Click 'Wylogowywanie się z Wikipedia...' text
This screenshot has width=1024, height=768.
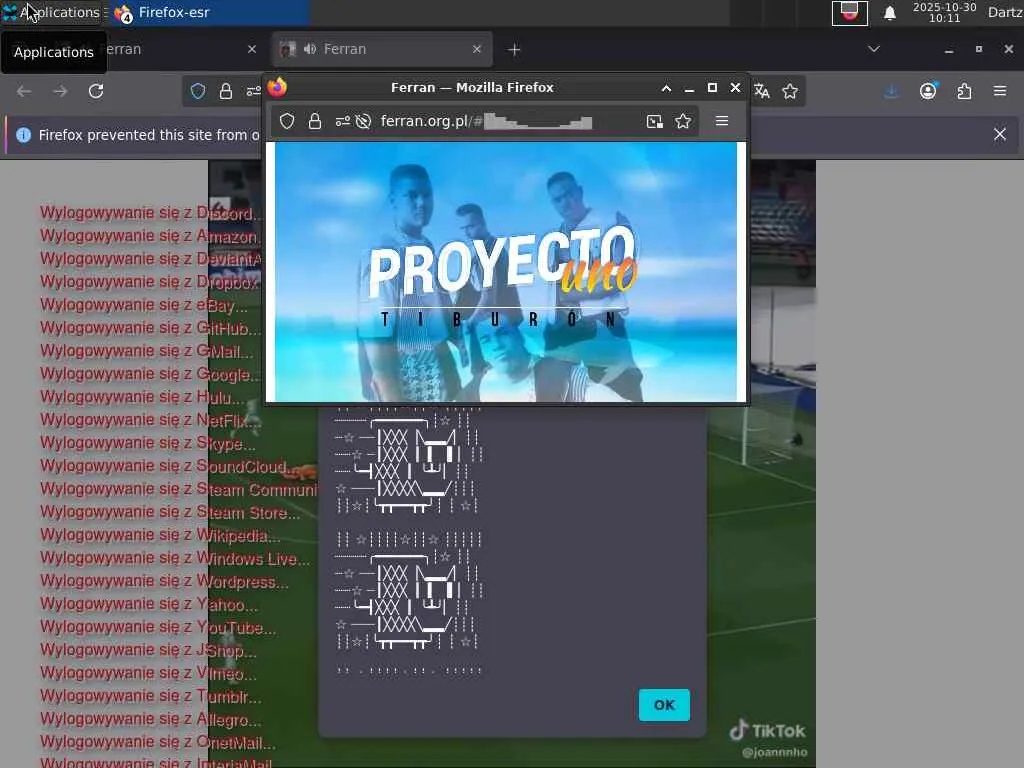click(160, 536)
